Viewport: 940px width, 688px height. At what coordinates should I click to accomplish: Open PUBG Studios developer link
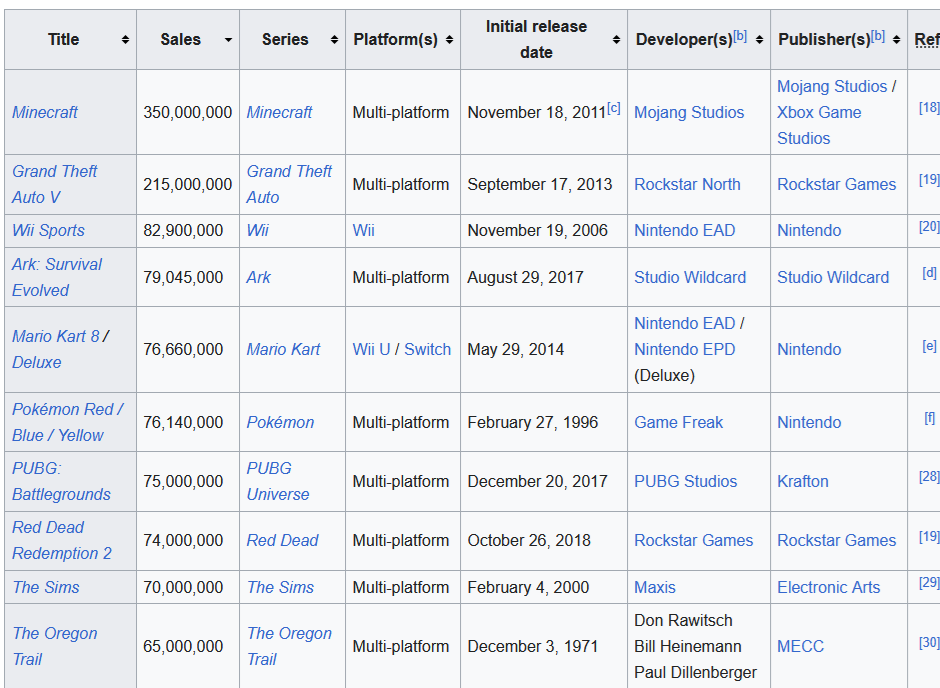685,481
